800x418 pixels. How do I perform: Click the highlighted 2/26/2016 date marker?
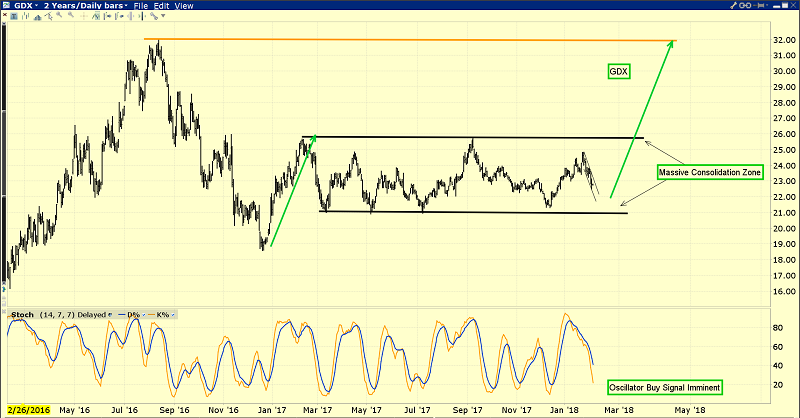click(x=27, y=410)
